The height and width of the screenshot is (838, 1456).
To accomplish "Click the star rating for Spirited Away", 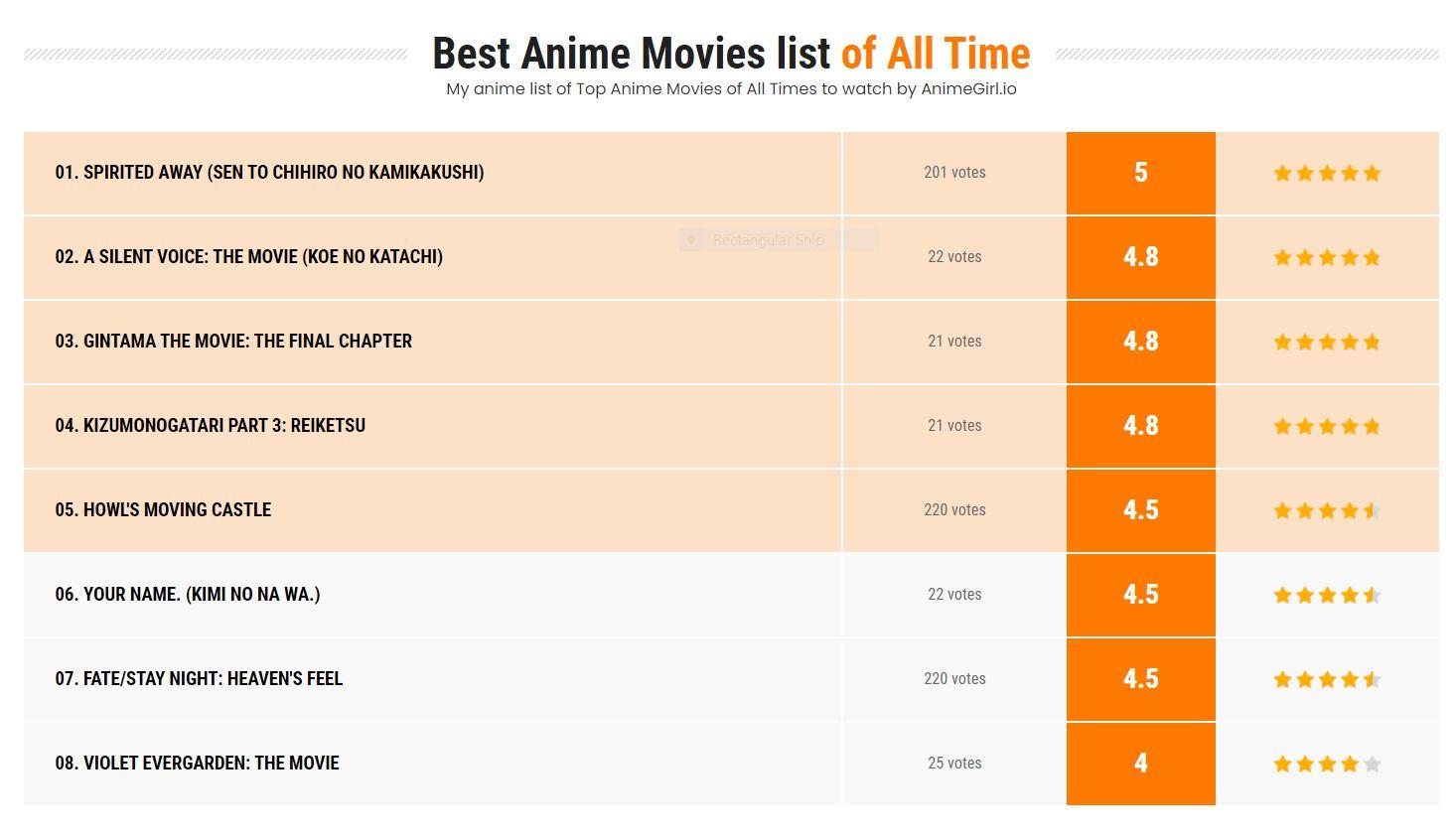I will click(x=1327, y=173).
